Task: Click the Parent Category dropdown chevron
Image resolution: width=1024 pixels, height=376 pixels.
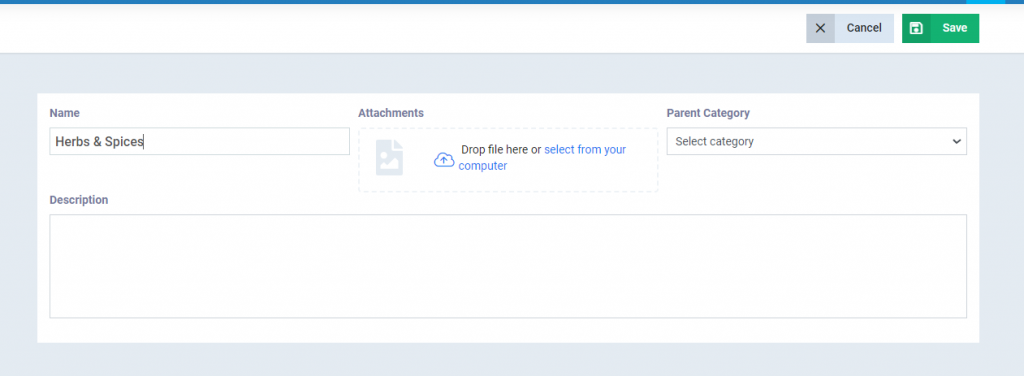Action: (956, 141)
